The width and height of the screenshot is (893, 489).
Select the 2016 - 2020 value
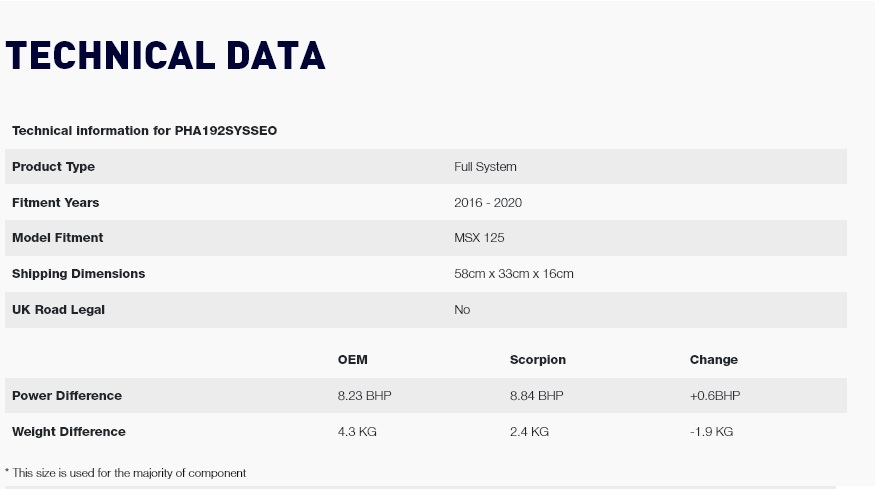(x=488, y=203)
